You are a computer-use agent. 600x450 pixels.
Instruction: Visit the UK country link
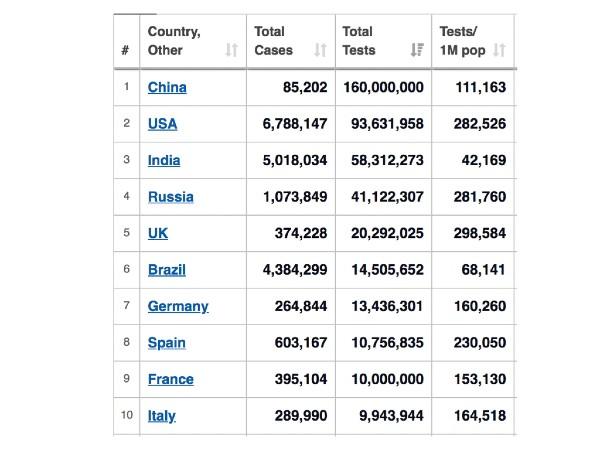point(158,233)
